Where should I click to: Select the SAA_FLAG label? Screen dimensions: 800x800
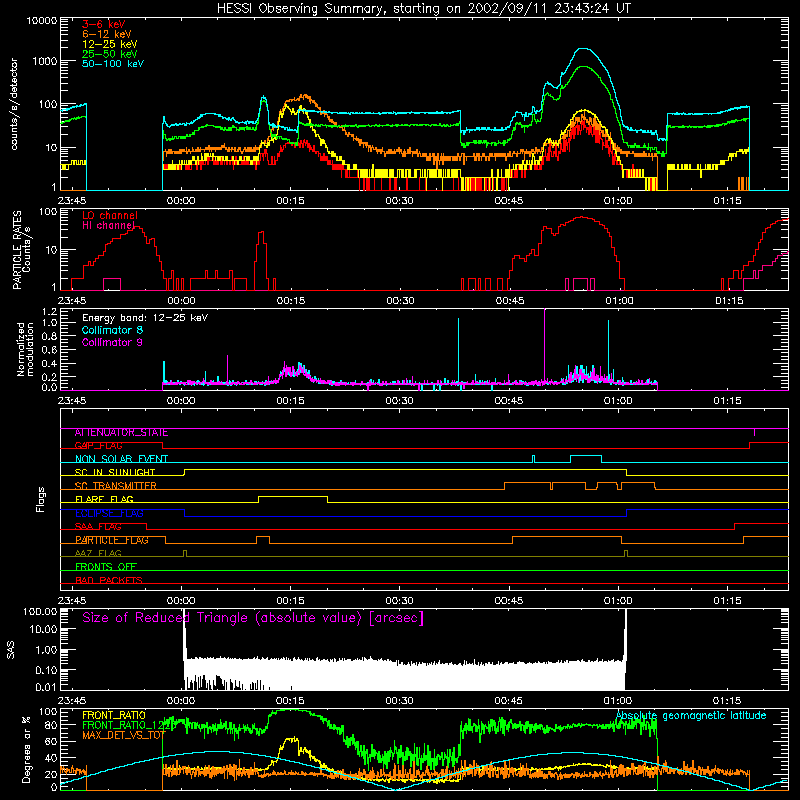98,527
